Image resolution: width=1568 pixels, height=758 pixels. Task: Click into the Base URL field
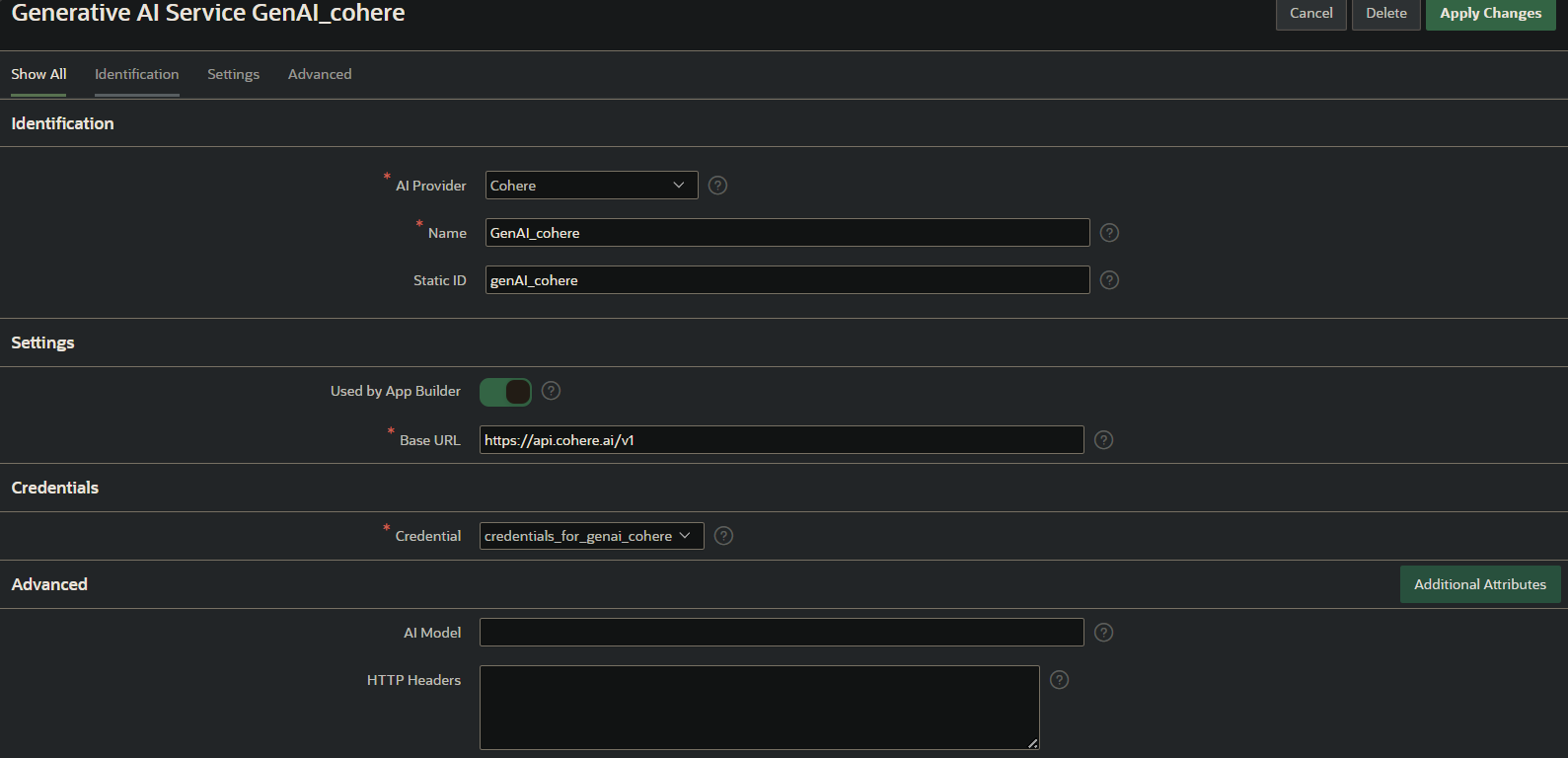click(x=782, y=440)
